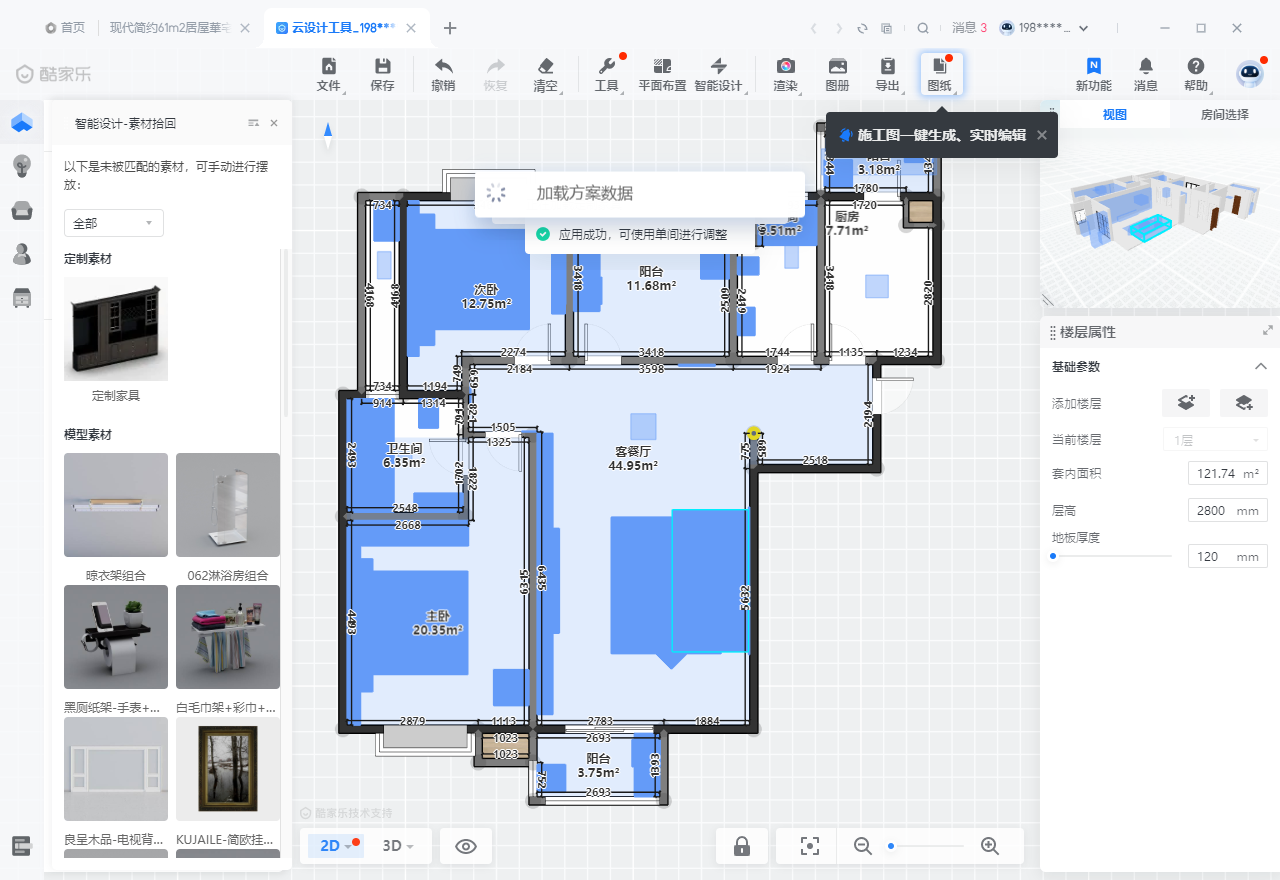The width and height of the screenshot is (1280, 880).
Task: Click the 客餐厅 44.95m² room label
Action: (632, 458)
